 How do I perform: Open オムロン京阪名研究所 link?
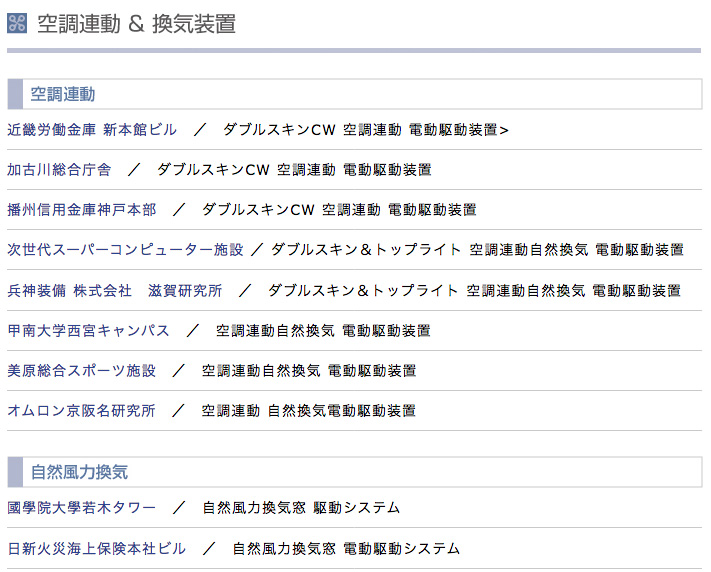82,411
